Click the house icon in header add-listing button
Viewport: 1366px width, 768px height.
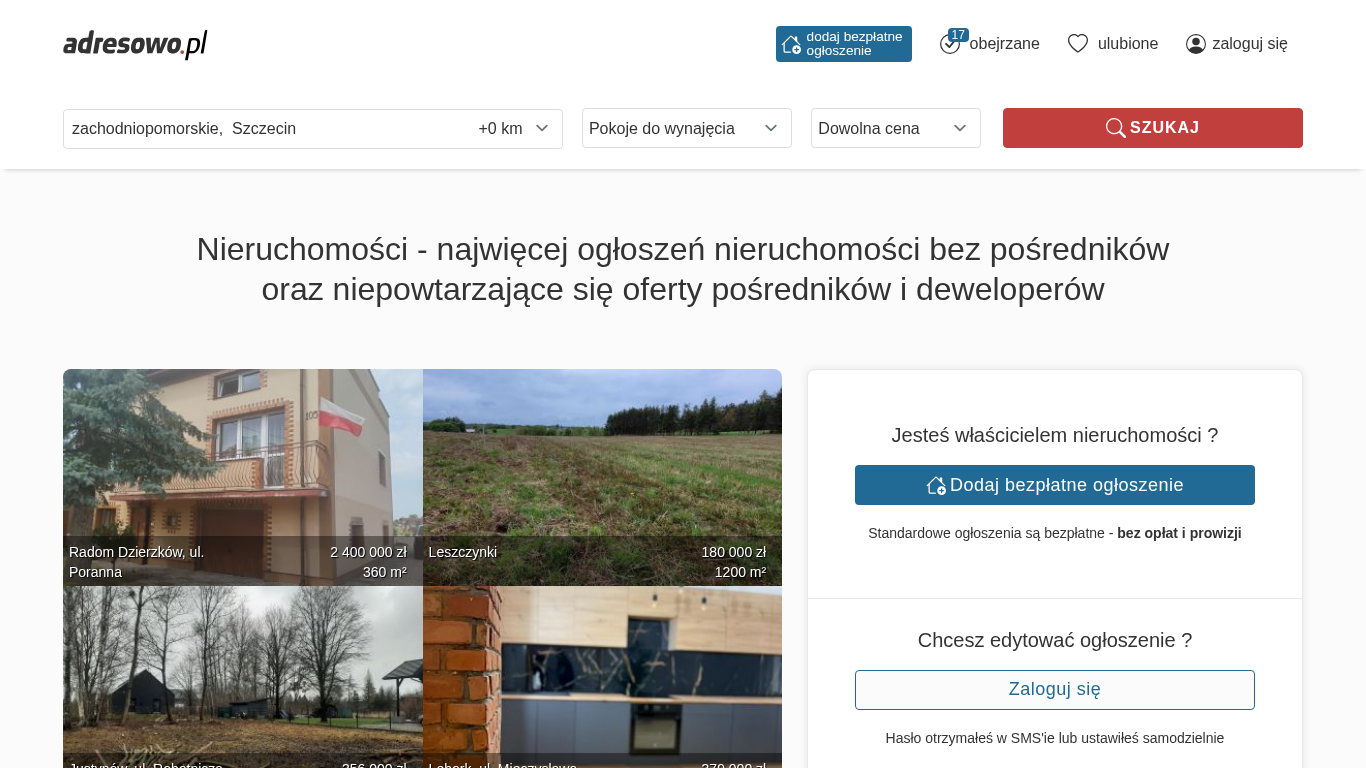[x=791, y=44]
